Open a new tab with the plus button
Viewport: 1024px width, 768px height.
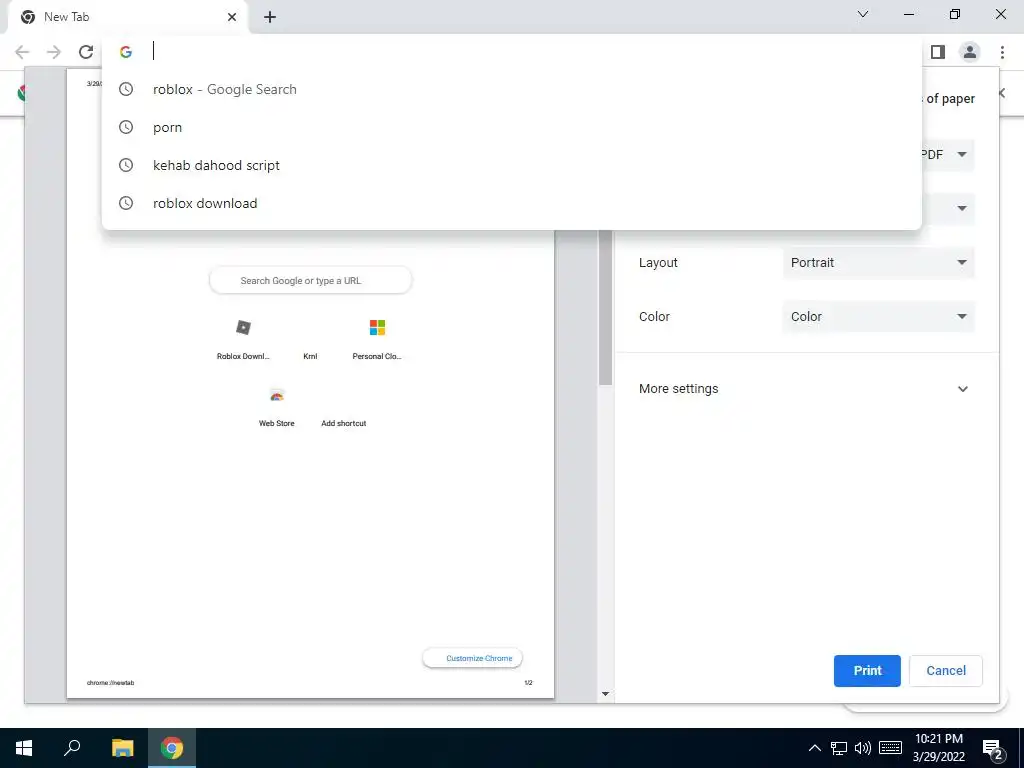click(x=270, y=17)
